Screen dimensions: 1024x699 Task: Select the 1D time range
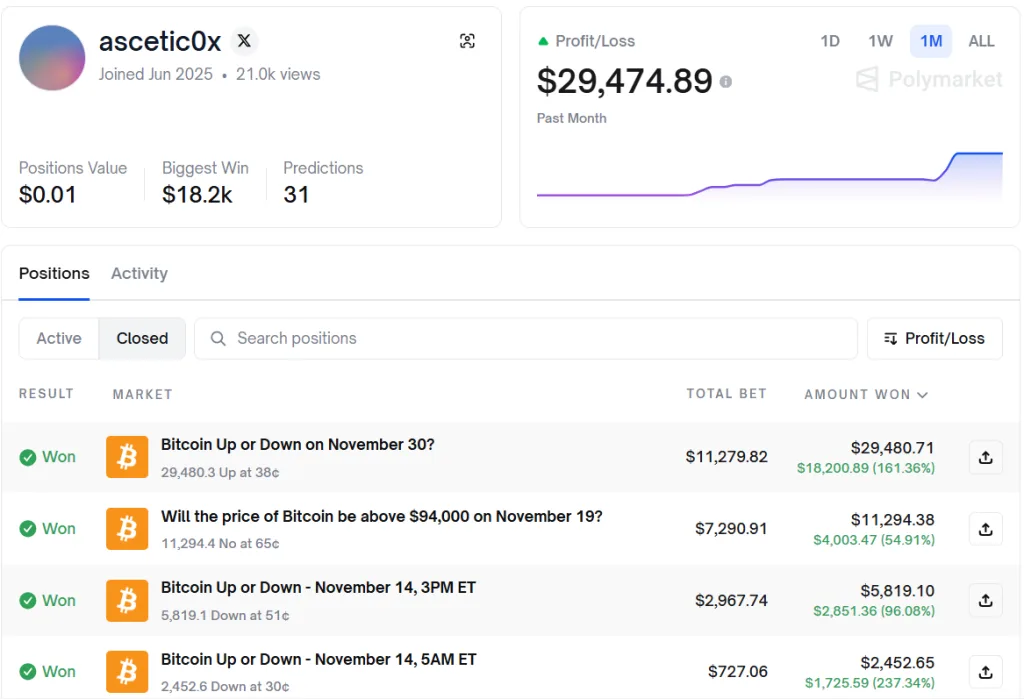pos(829,41)
